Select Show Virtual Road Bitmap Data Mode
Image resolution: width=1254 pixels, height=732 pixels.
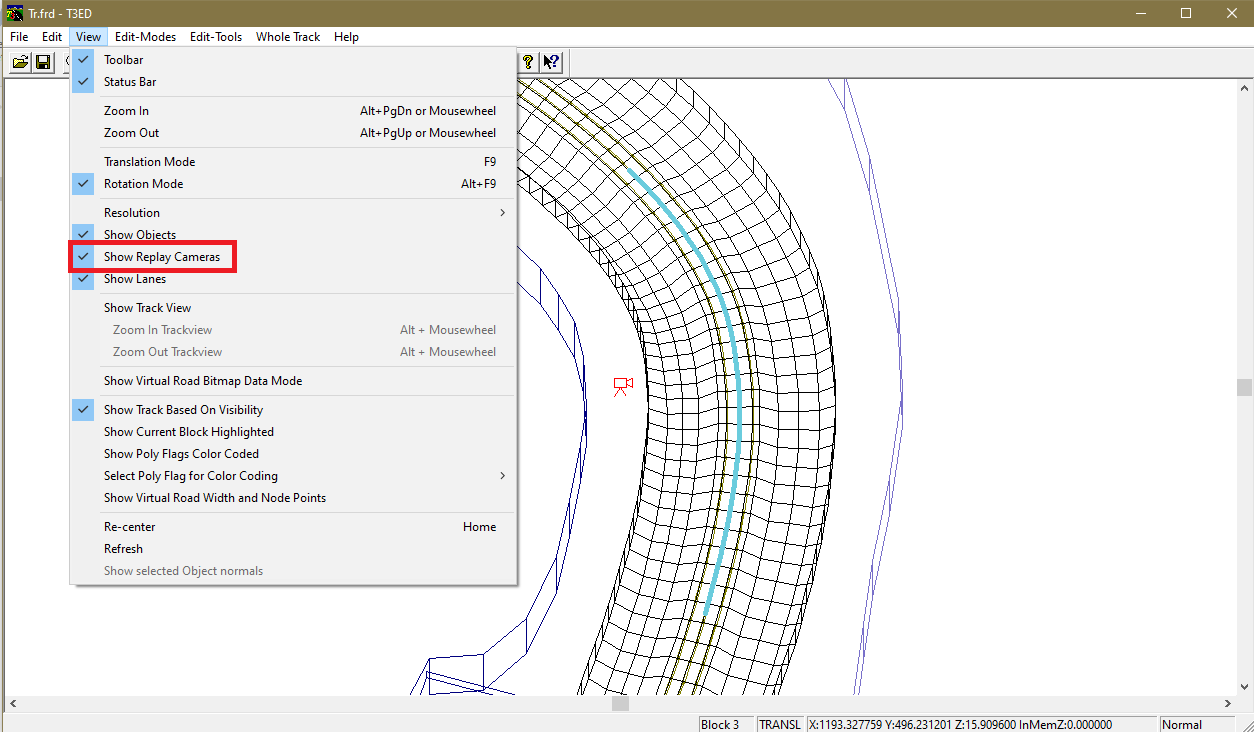pos(293,381)
